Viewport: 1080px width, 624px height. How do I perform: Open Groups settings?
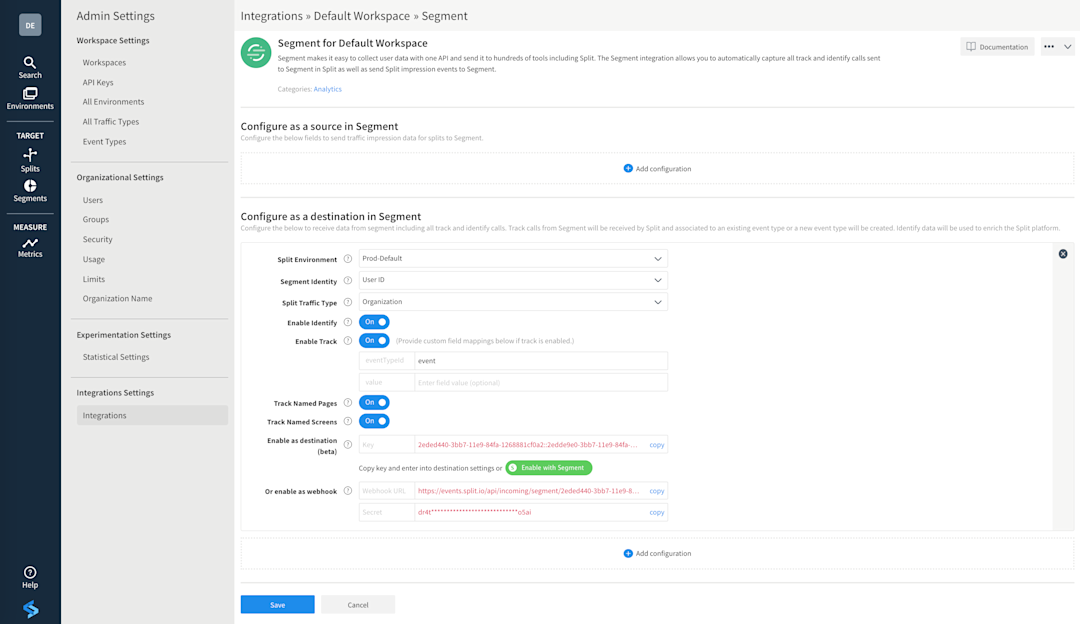click(x=96, y=220)
